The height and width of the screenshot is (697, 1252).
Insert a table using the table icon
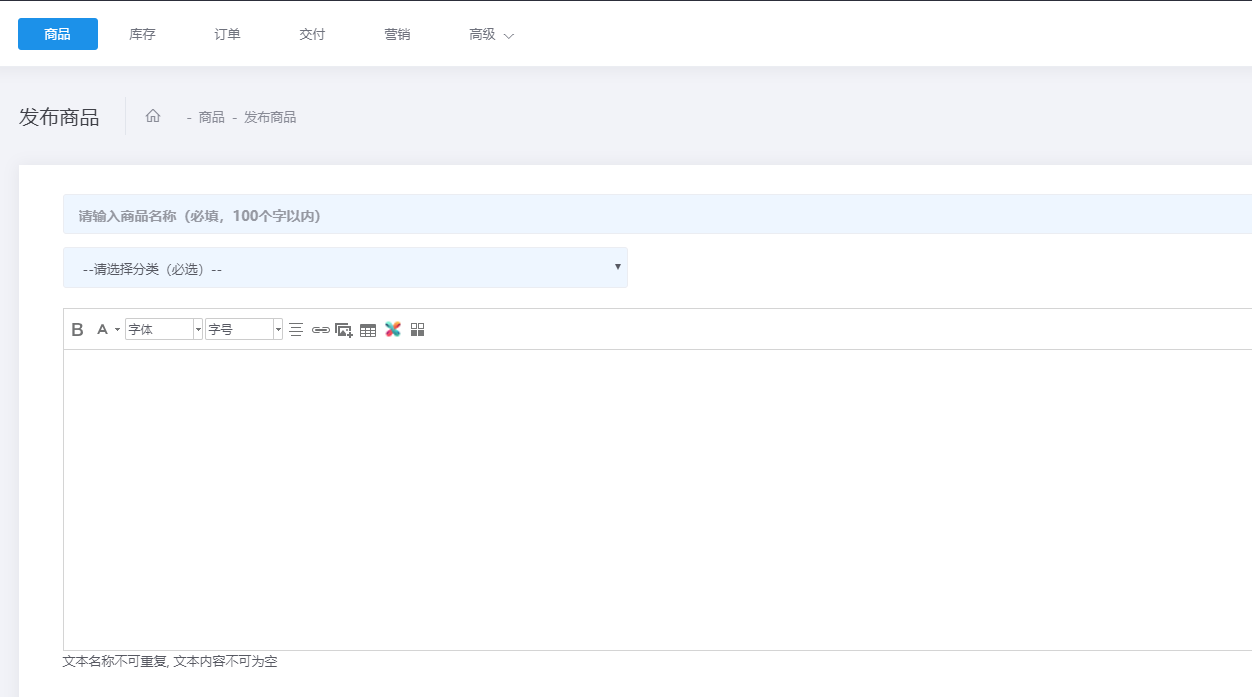[368, 330]
